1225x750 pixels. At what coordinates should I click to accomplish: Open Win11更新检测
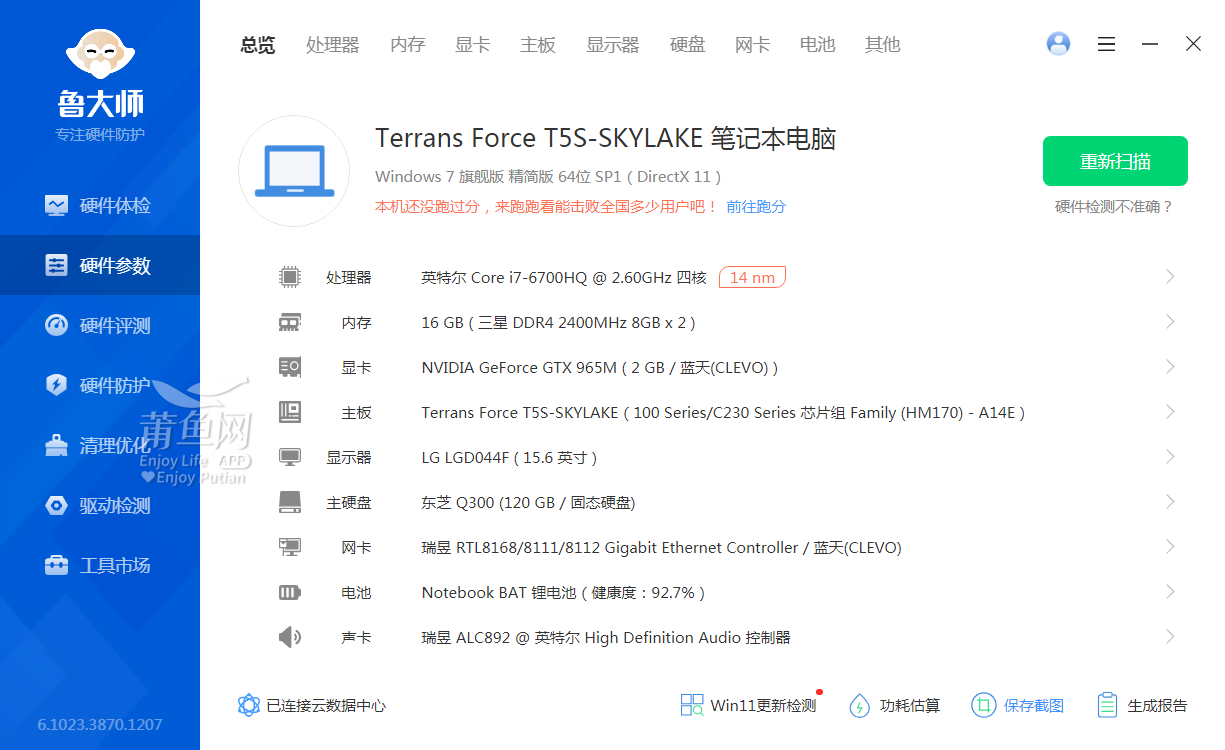[x=749, y=705]
